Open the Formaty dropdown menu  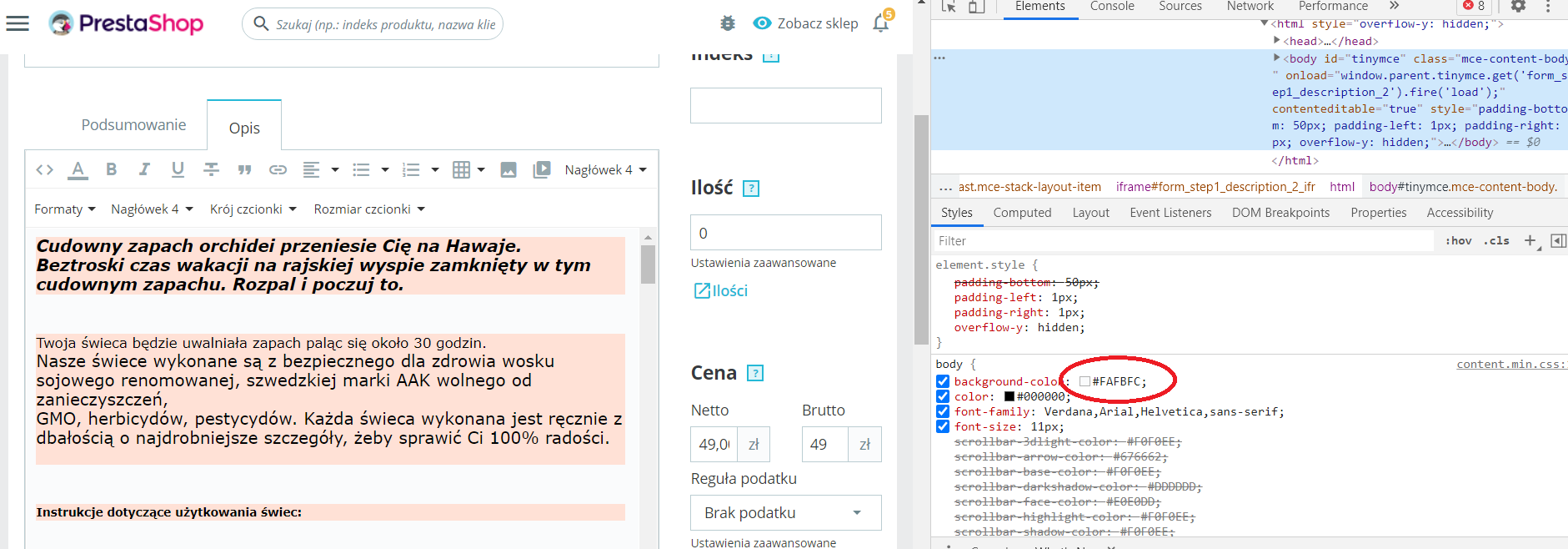65,209
